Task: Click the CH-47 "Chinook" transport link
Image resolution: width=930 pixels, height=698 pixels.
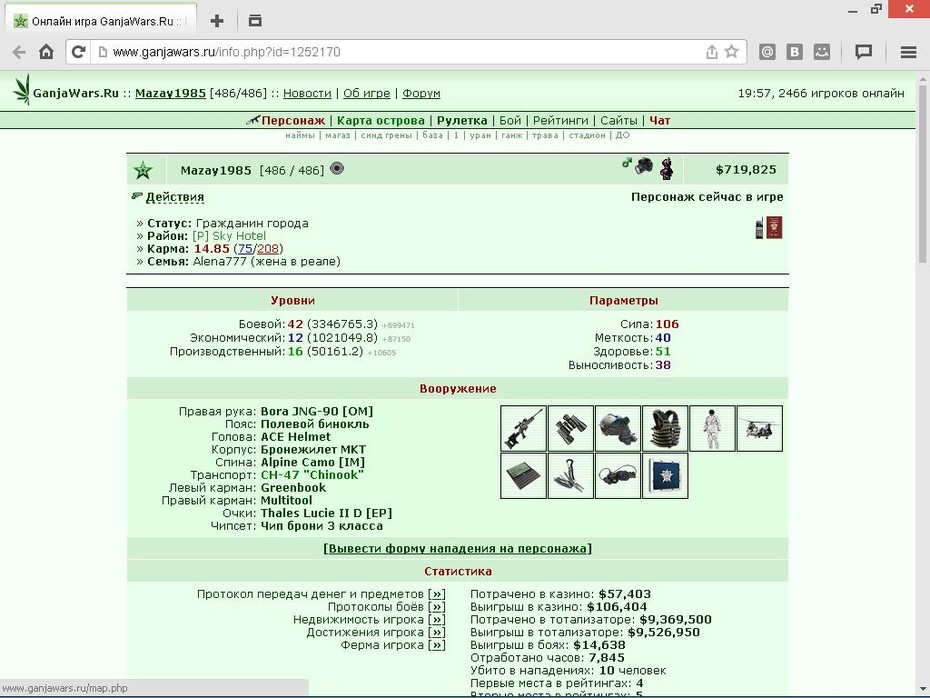Action: [x=312, y=475]
